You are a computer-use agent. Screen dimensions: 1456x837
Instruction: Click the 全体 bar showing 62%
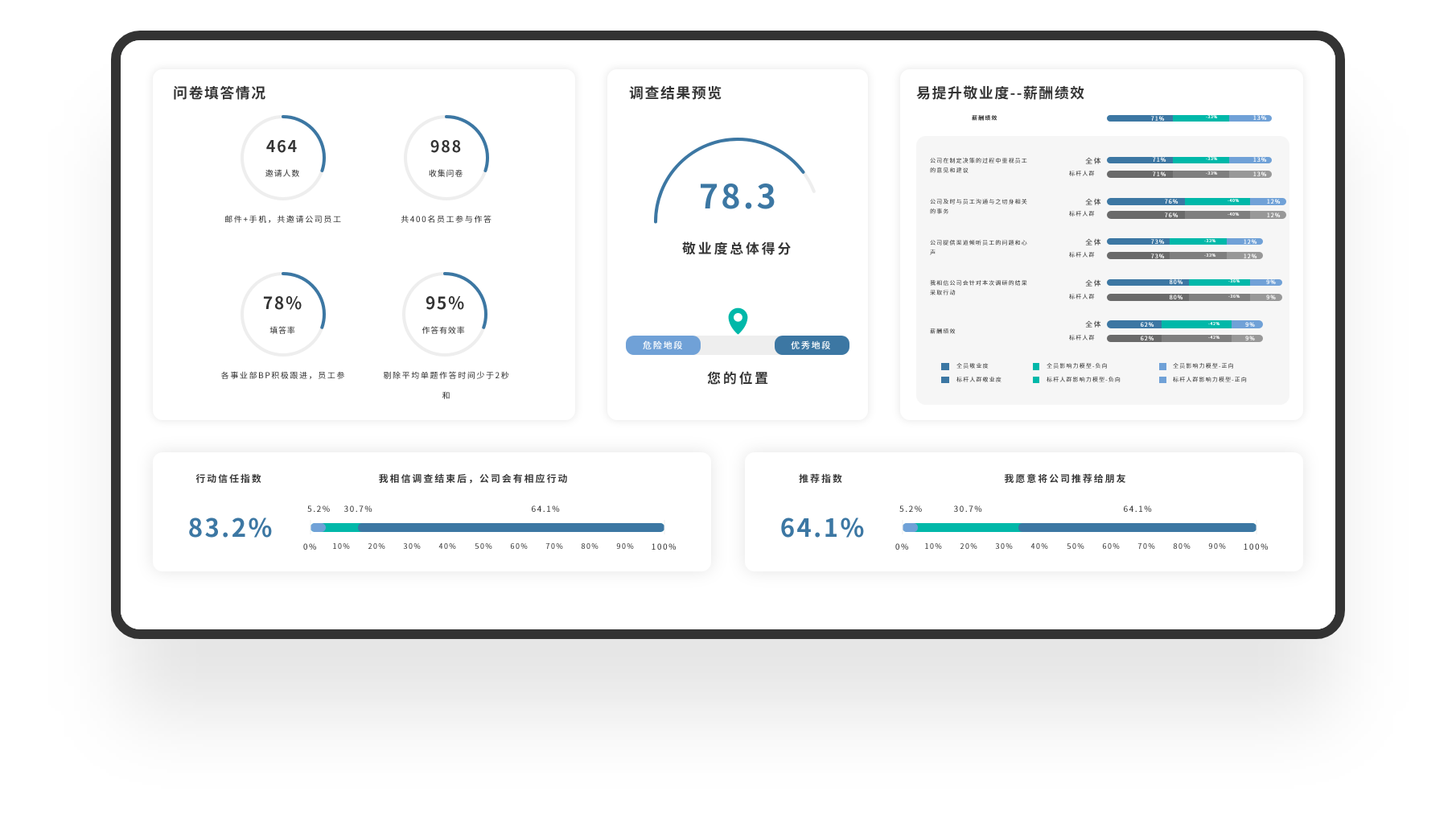1185,324
